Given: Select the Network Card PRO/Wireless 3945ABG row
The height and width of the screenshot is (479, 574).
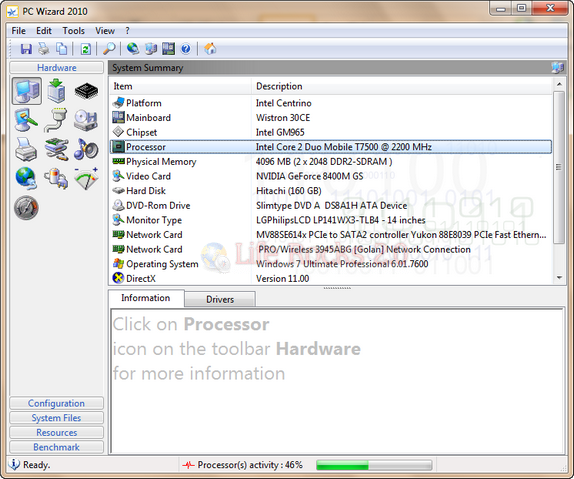Looking at the screenshot, I should (331, 249).
